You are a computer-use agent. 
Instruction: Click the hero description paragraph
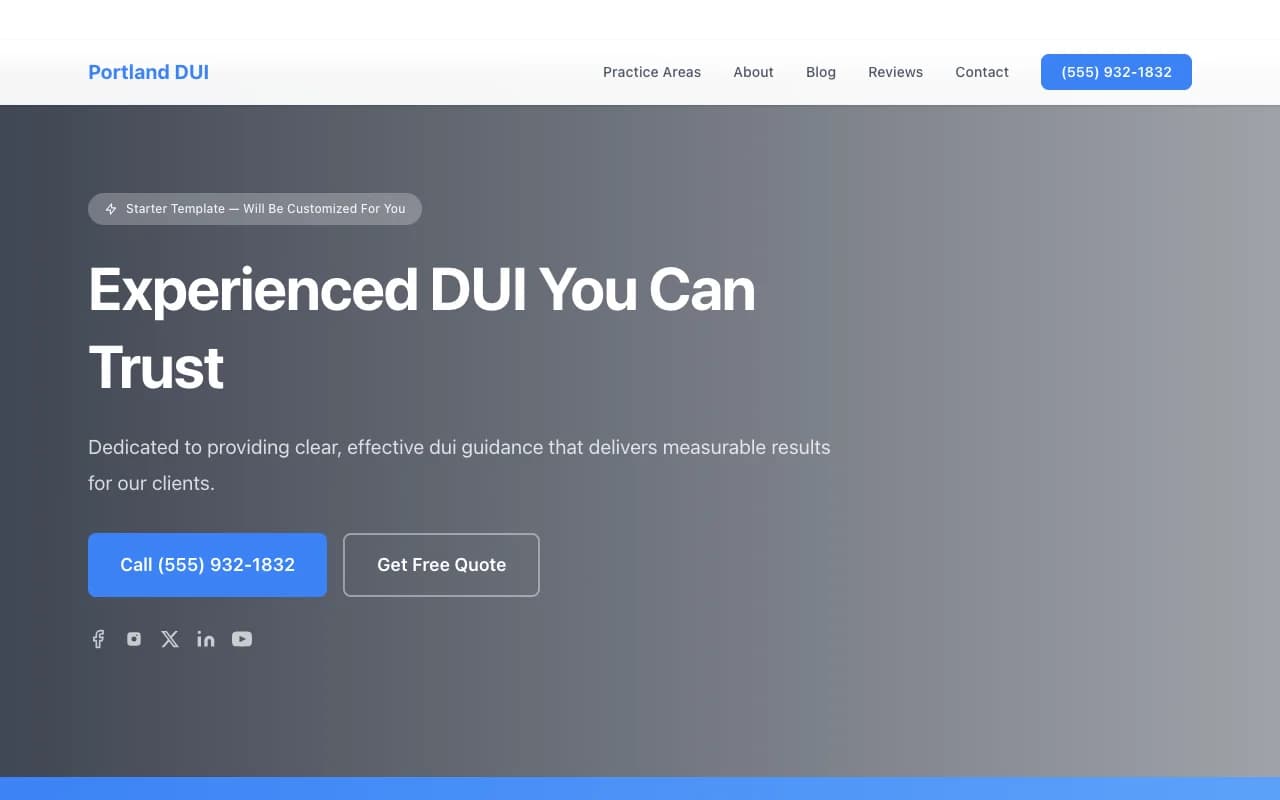(459, 465)
